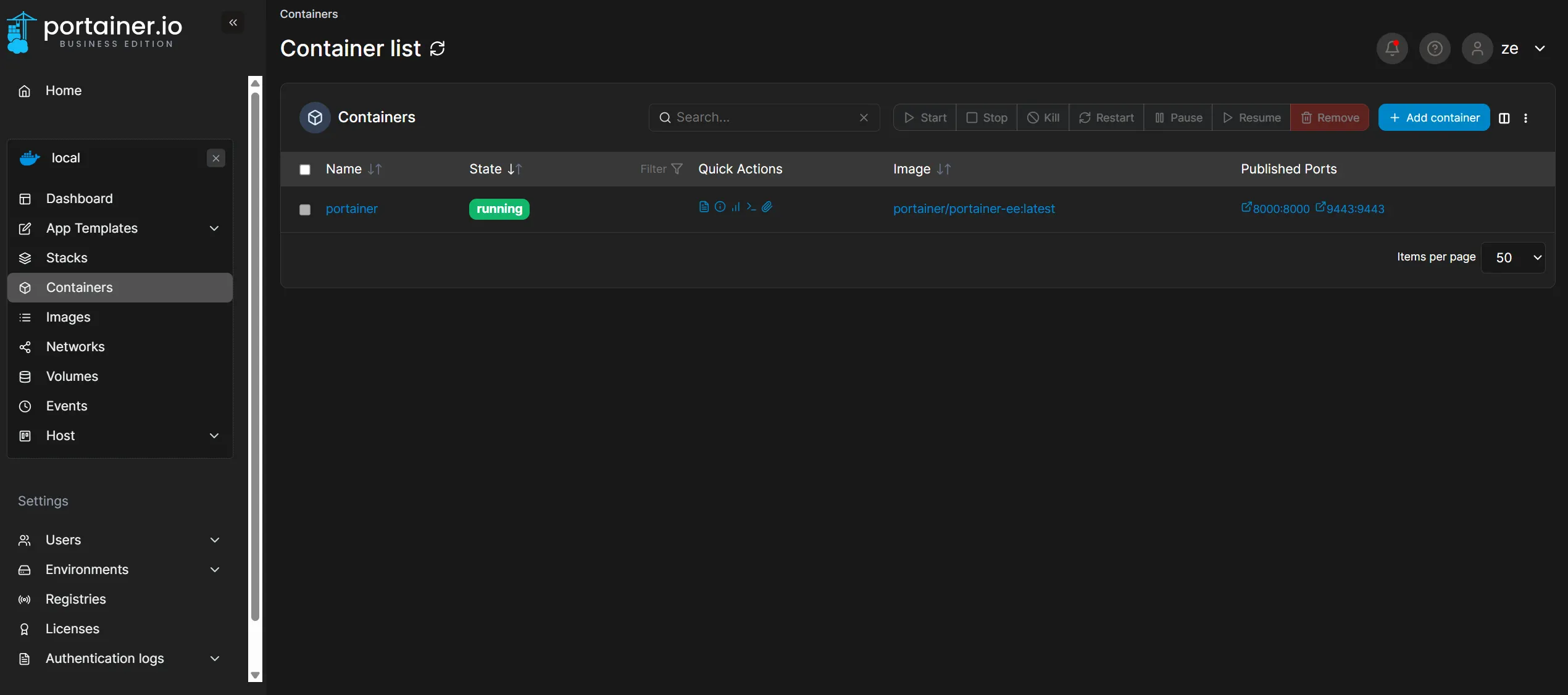Click the Stop button
The image size is (1568, 695).
986,117
